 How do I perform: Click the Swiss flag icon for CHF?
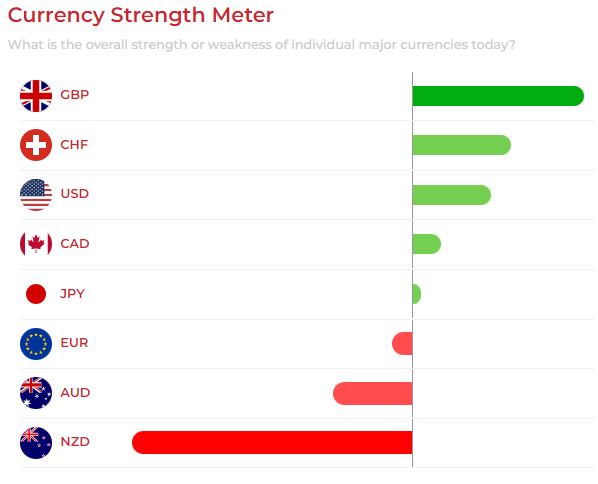36,145
